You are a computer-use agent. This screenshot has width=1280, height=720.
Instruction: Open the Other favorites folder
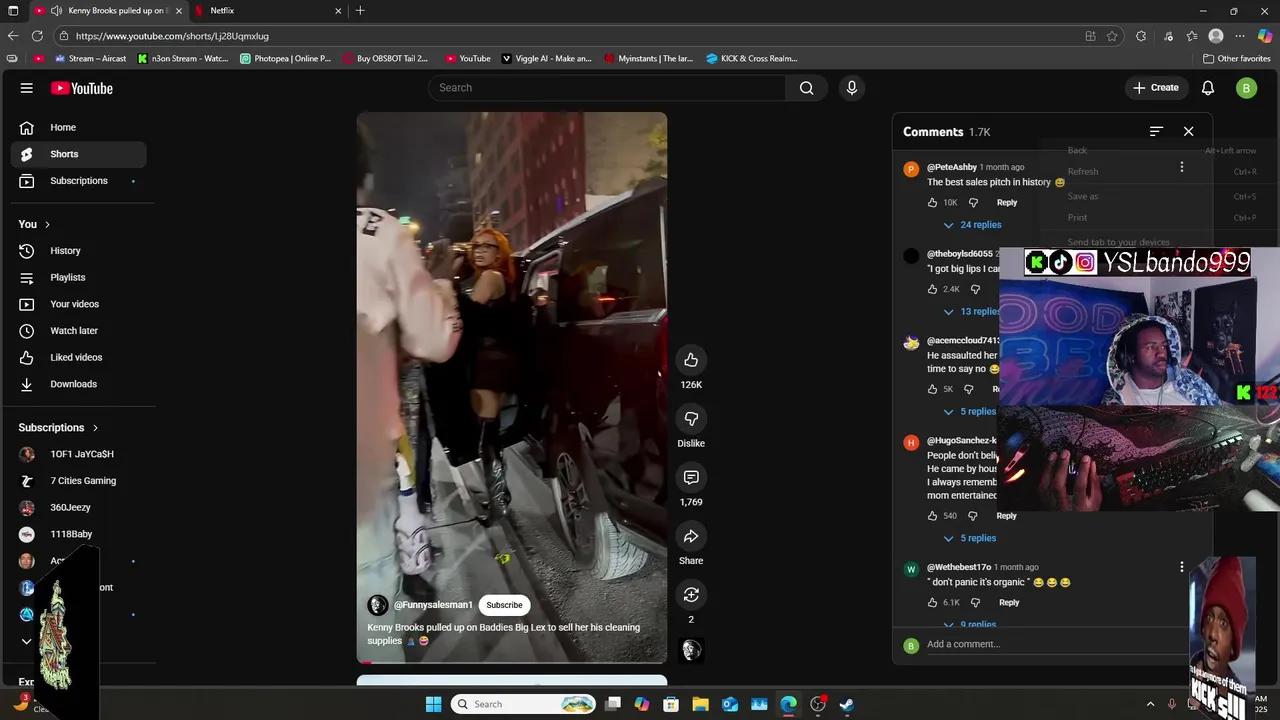[x=1236, y=58]
